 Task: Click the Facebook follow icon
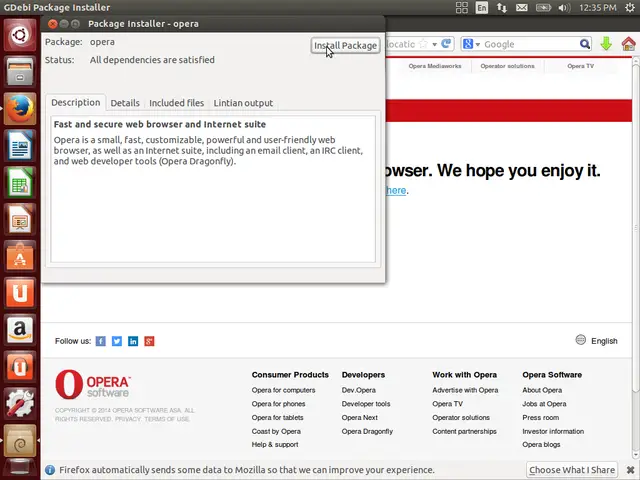click(x=100, y=341)
